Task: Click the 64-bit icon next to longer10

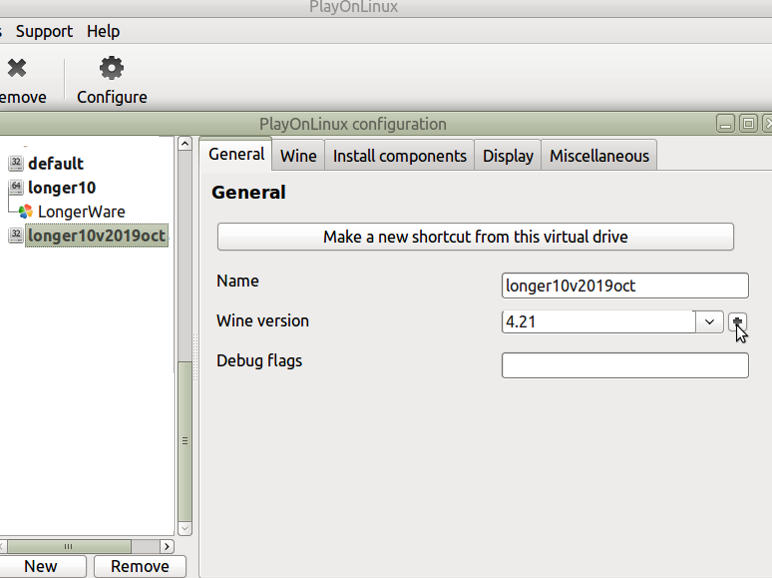Action: tap(15, 187)
